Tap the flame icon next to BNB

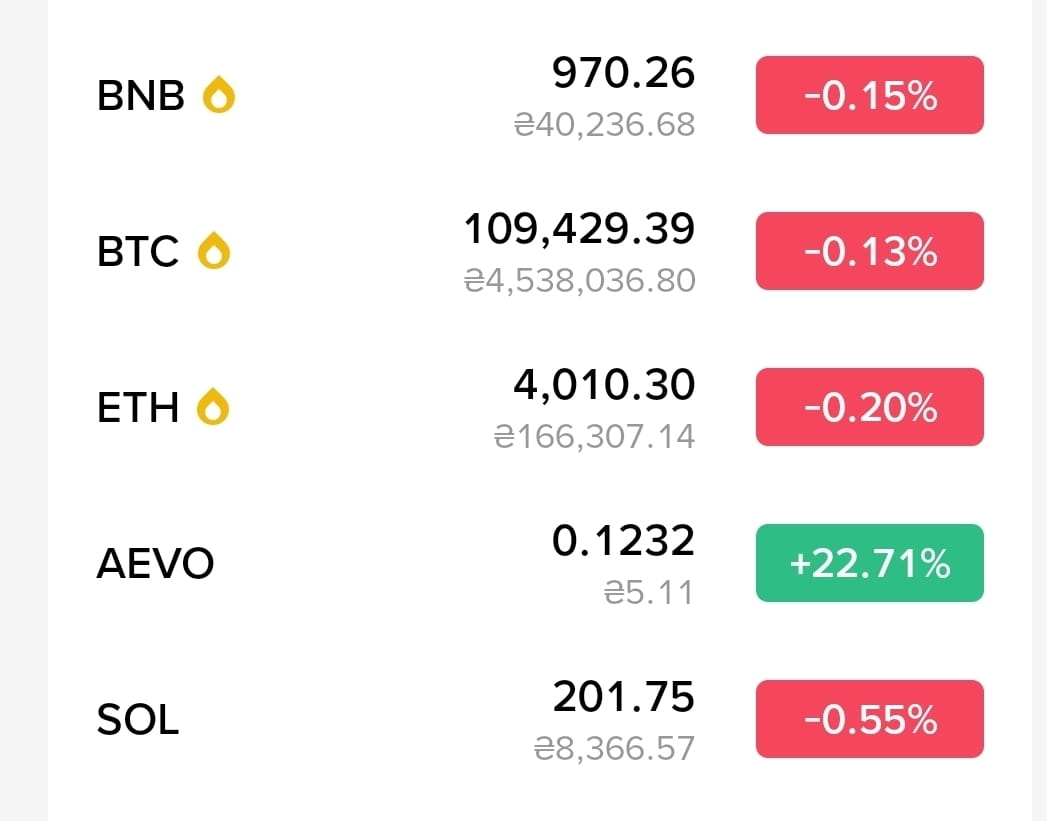219,95
